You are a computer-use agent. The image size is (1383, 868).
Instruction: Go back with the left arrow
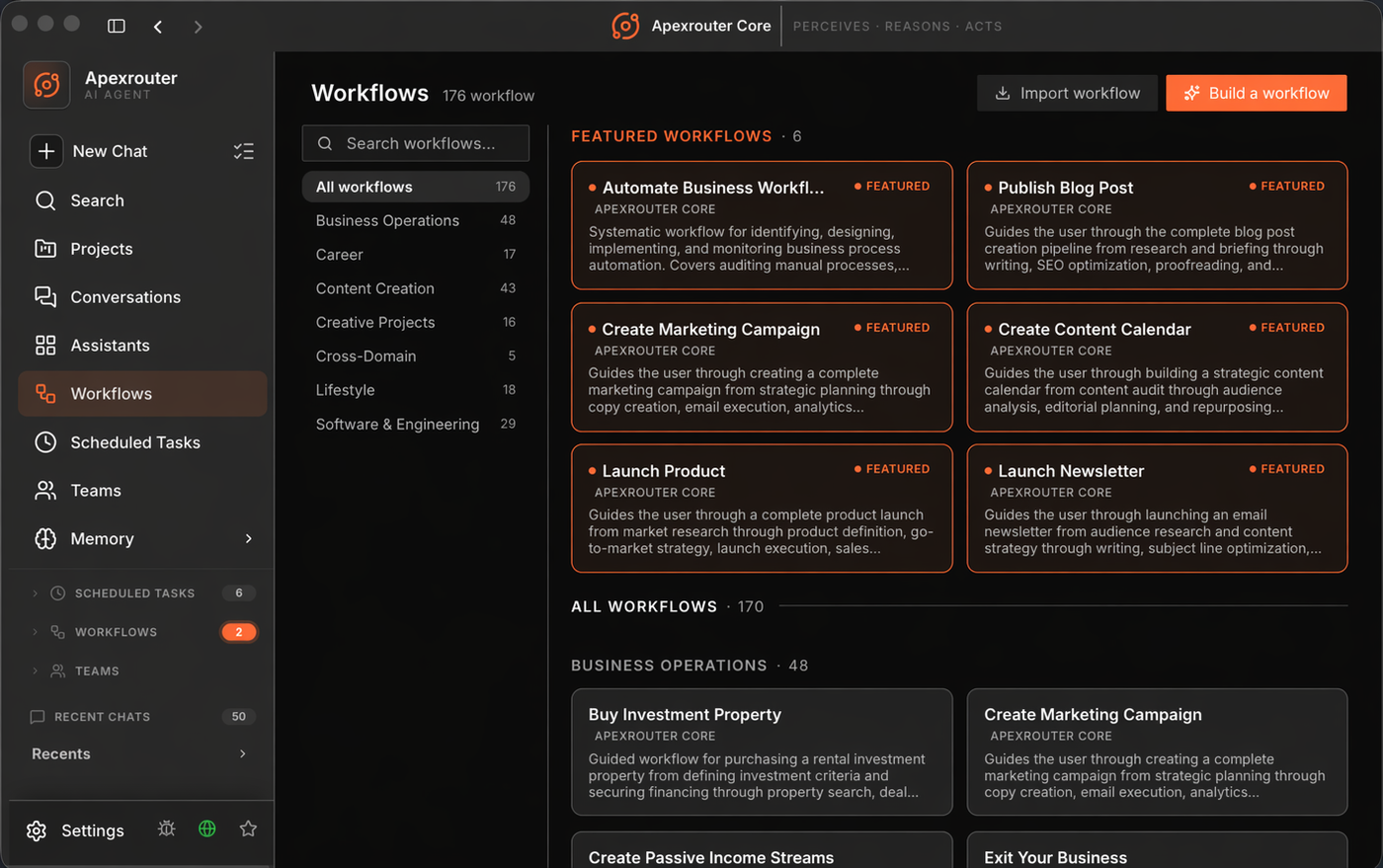click(158, 27)
